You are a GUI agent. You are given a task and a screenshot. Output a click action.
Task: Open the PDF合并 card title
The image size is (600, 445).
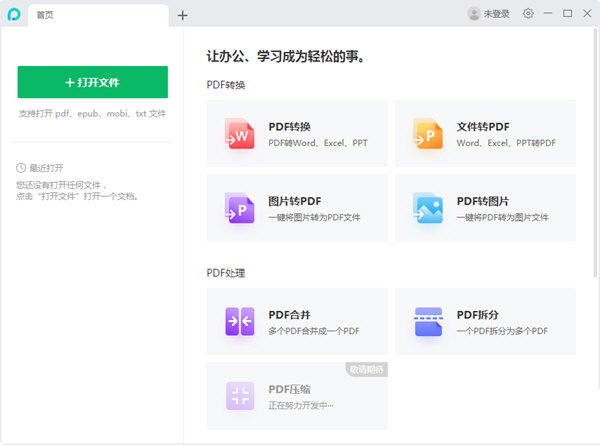coord(289,315)
